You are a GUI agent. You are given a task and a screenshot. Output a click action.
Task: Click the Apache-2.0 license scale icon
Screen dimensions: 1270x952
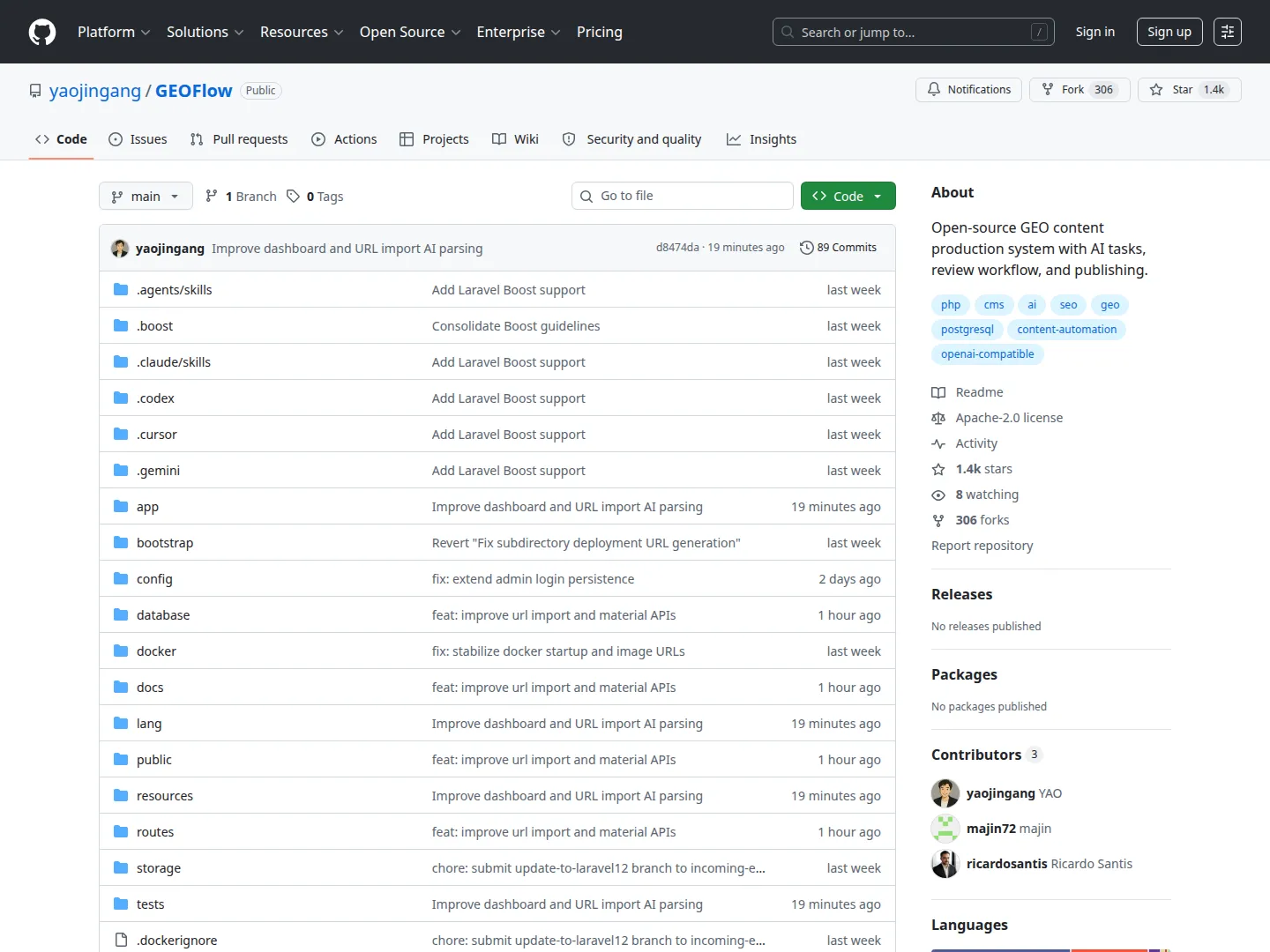938,418
